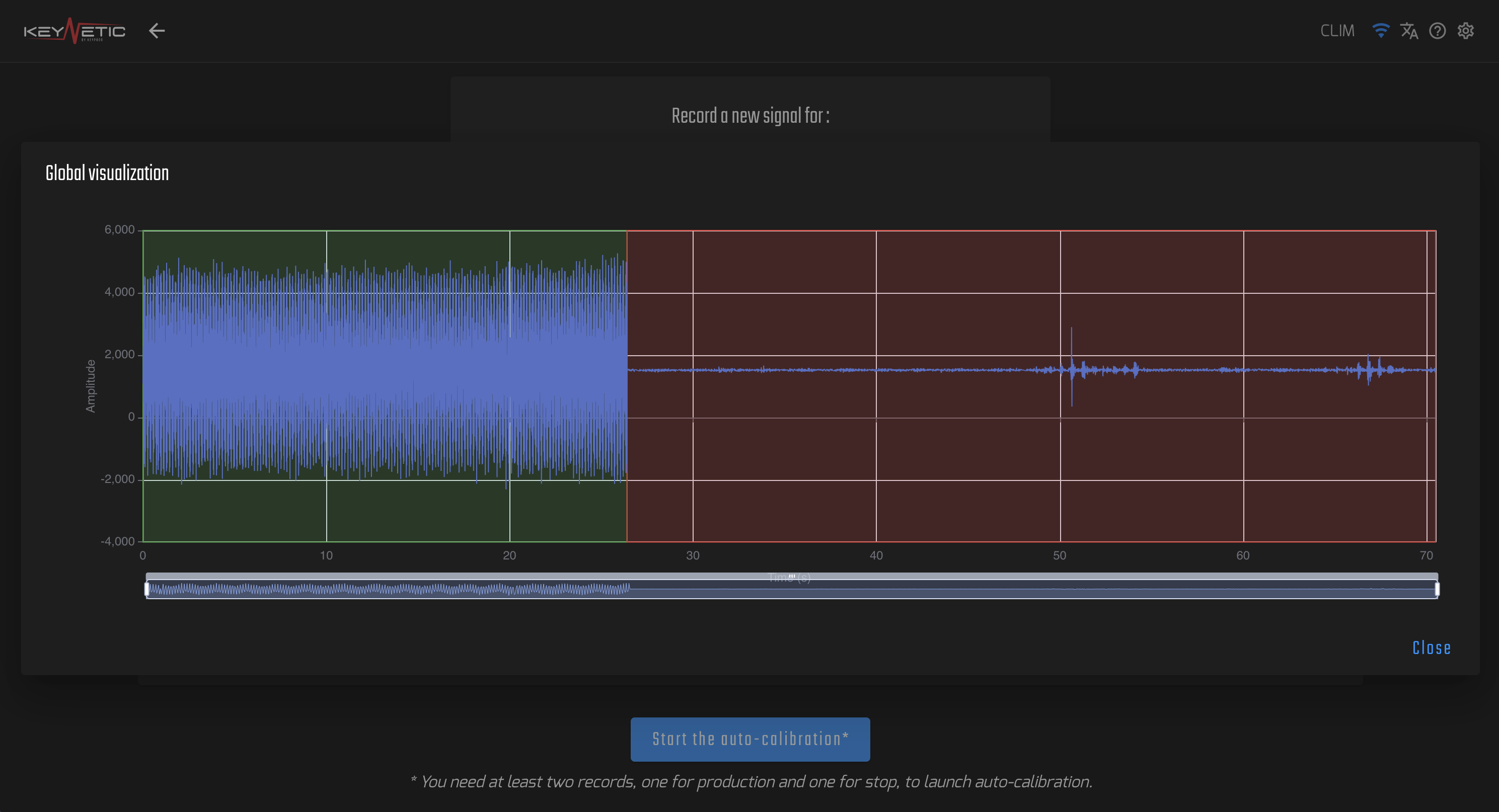The height and width of the screenshot is (812, 1499).
Task: Open the help question mark icon
Action: (1437, 31)
